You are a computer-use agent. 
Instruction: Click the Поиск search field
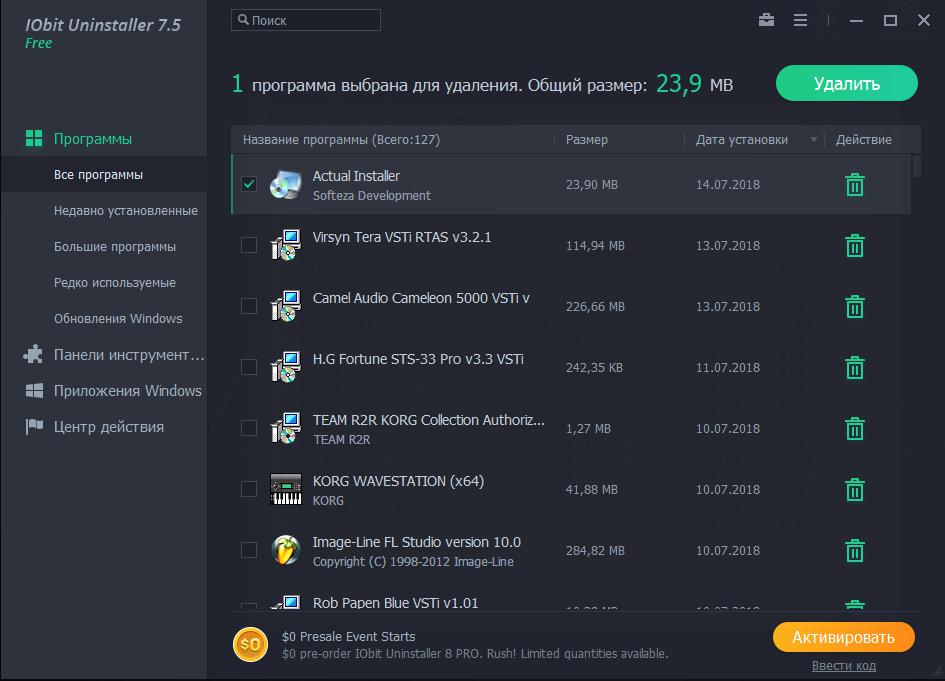pos(306,20)
